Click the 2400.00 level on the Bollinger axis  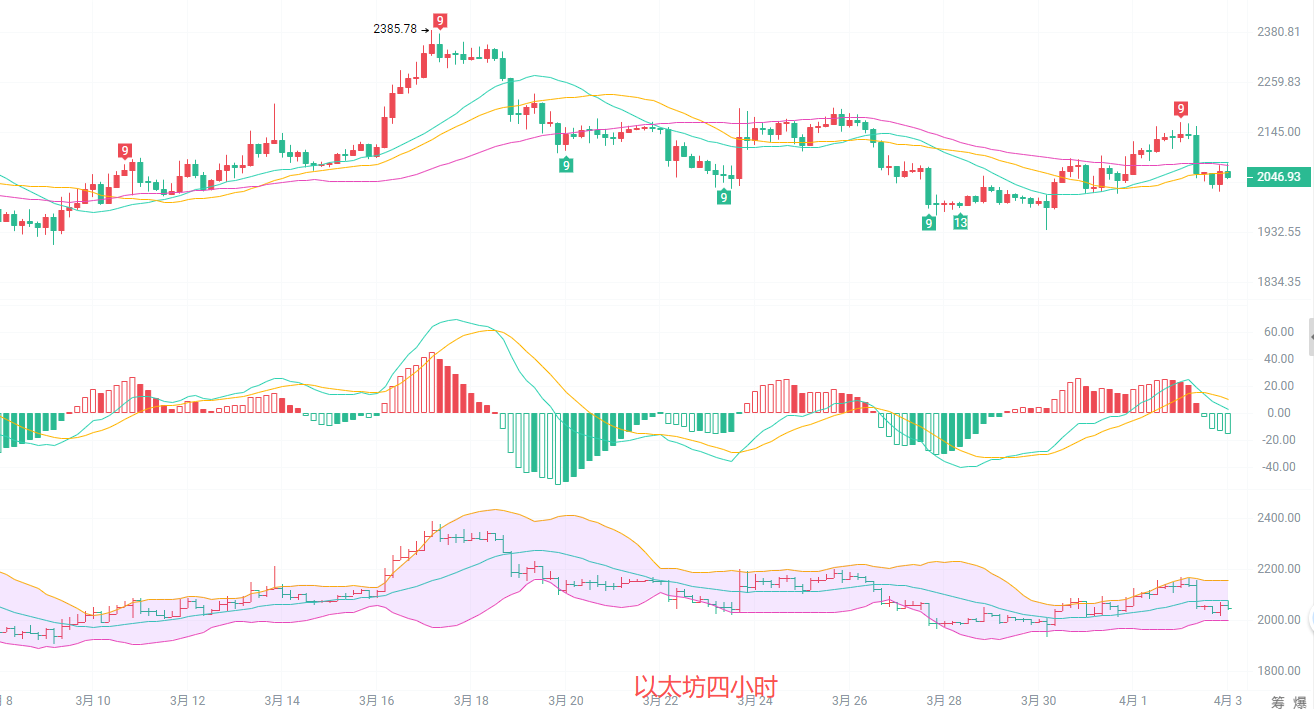(x=1278, y=518)
